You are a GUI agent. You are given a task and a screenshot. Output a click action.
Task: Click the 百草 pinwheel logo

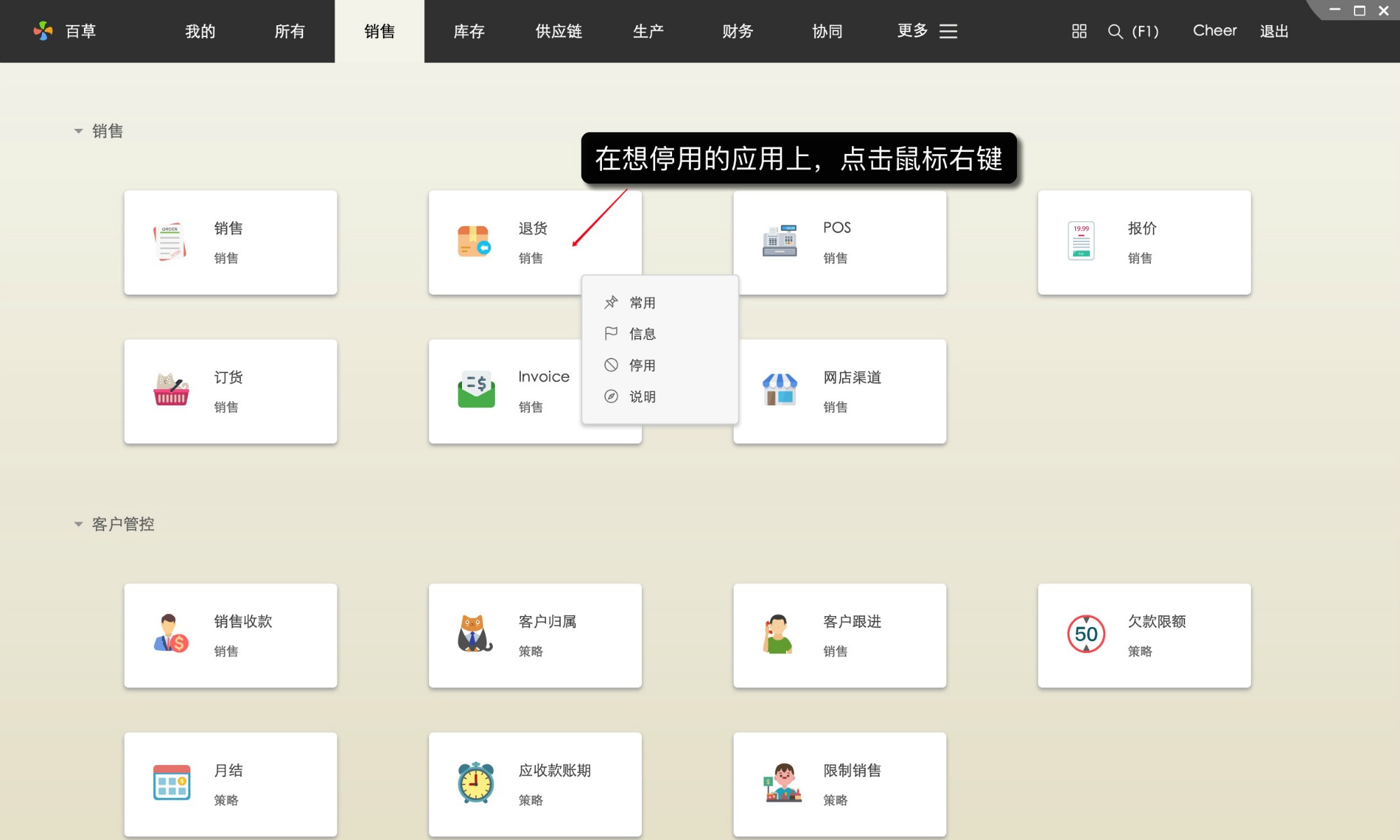[x=43, y=31]
